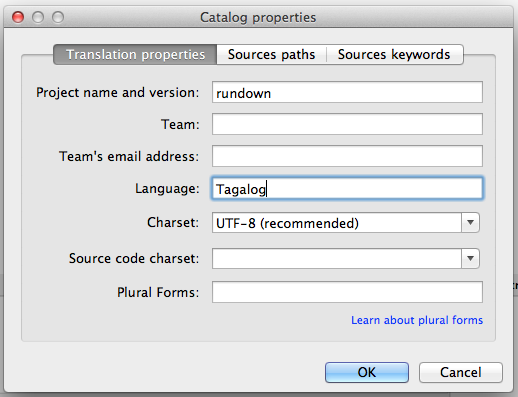Click the Cancel button
This screenshot has height=397, width=518.
[461, 372]
